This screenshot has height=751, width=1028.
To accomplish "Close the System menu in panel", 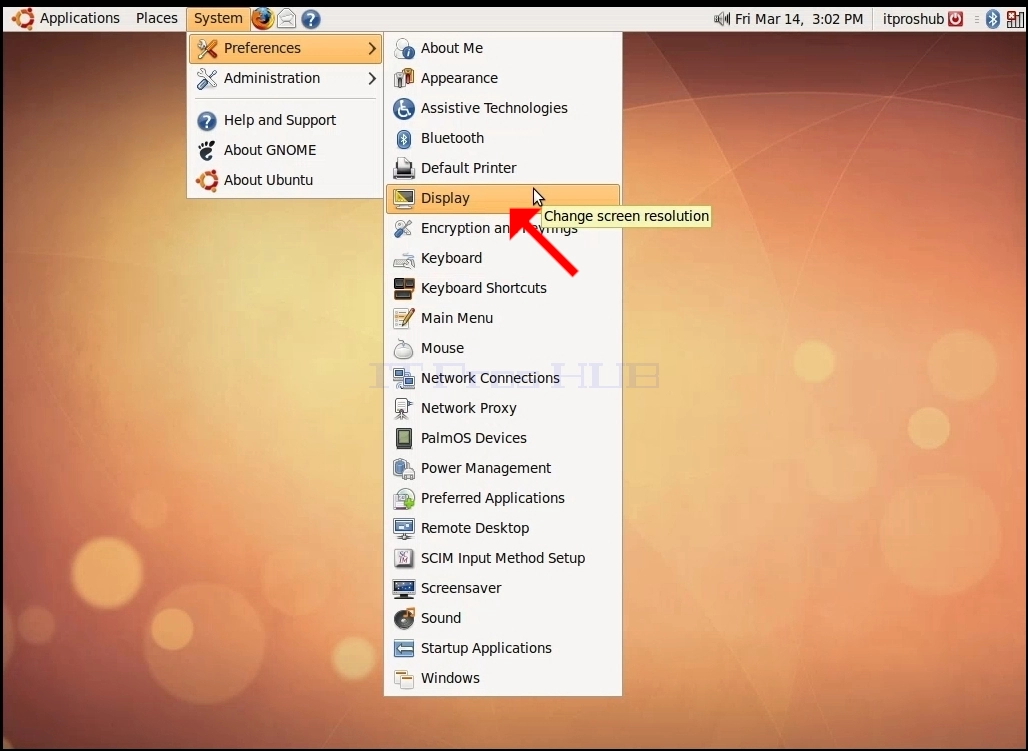I will [x=218, y=18].
